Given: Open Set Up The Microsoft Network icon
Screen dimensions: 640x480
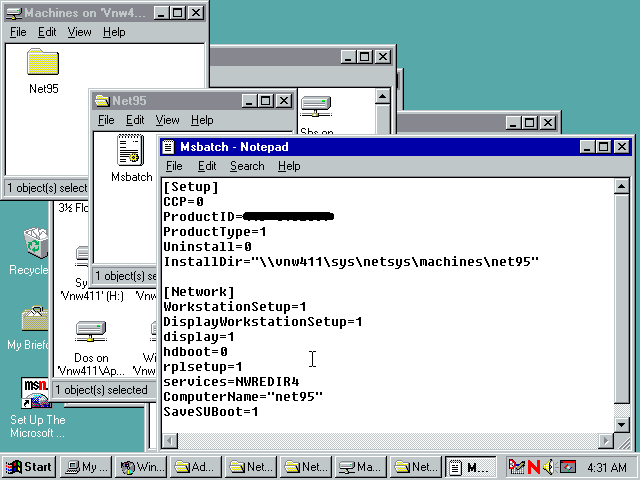Looking at the screenshot, I should [x=36, y=393].
